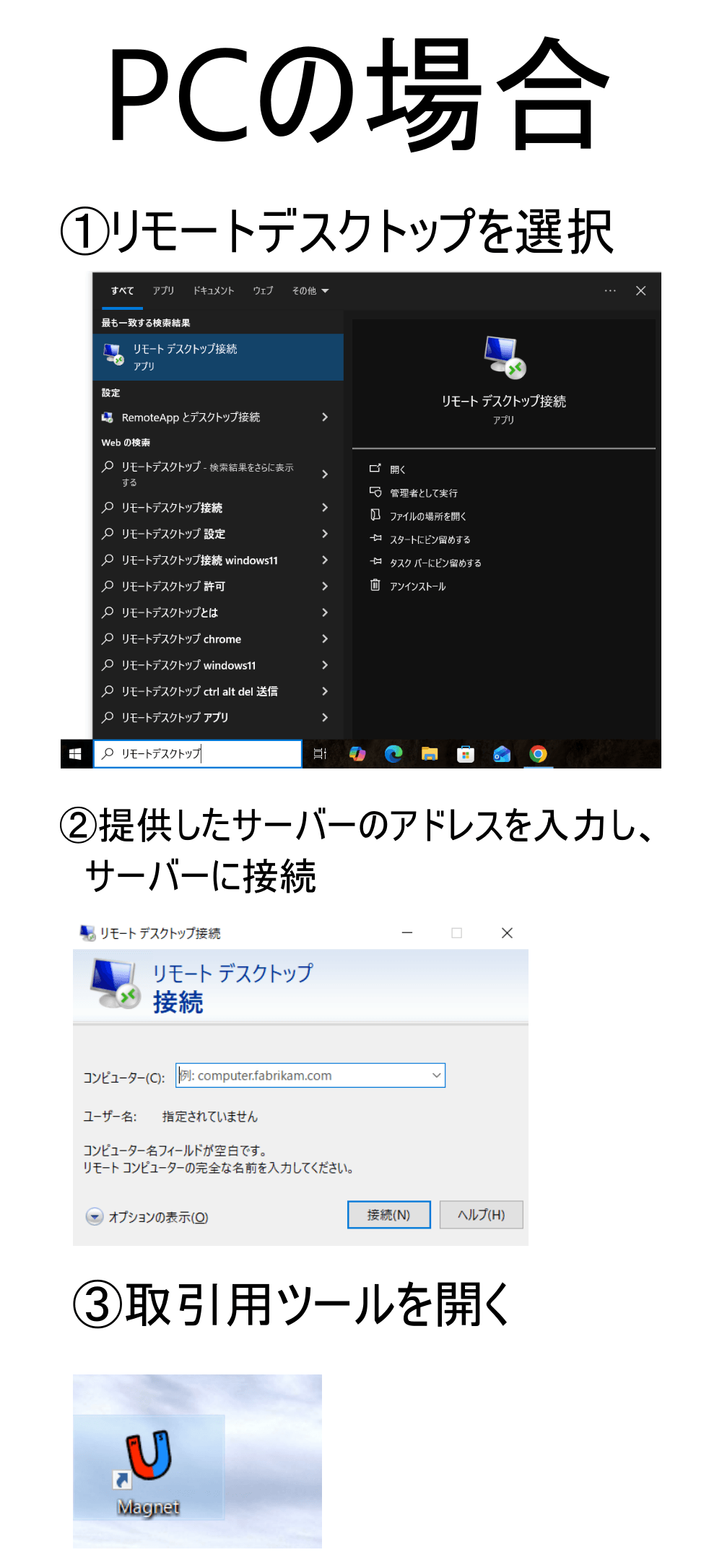This screenshot has height=1568, width=722.
Task: Click the taskbar search box containing リモートデスクトップ
Action: (198, 754)
